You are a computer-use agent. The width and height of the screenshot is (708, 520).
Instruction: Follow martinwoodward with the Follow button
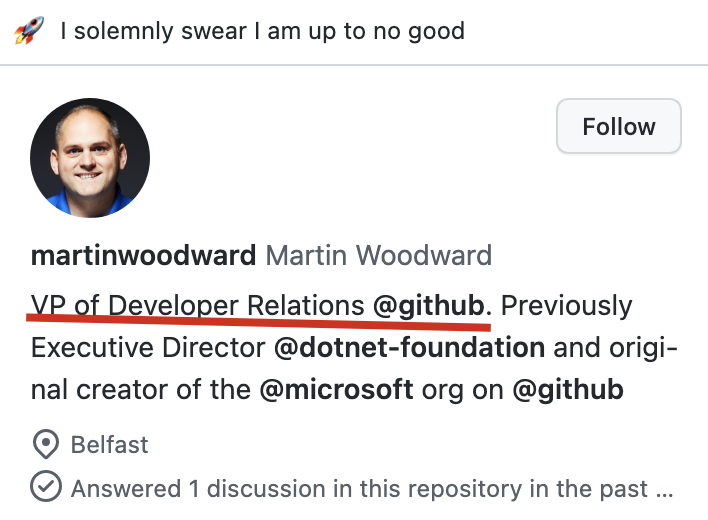[619, 126]
